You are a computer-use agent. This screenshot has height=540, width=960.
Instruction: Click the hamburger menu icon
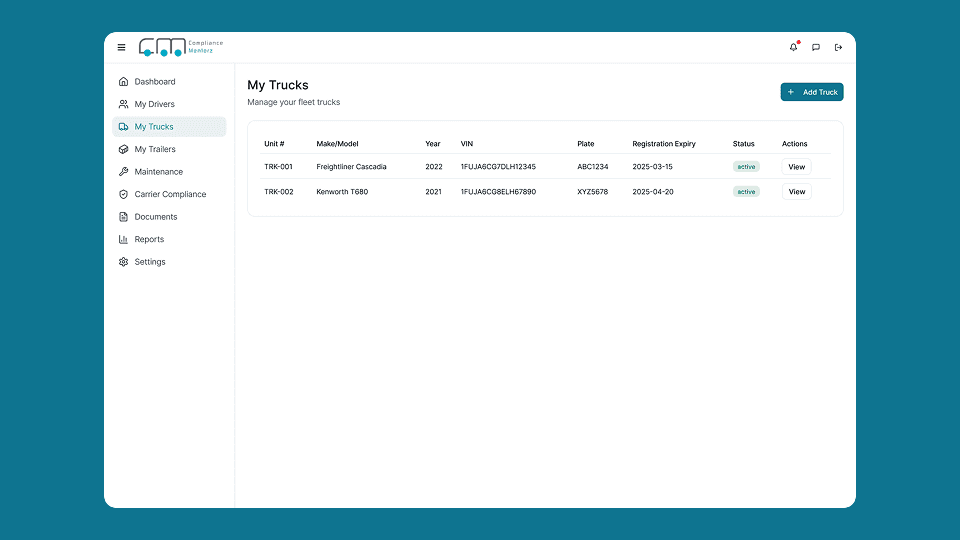(x=122, y=47)
